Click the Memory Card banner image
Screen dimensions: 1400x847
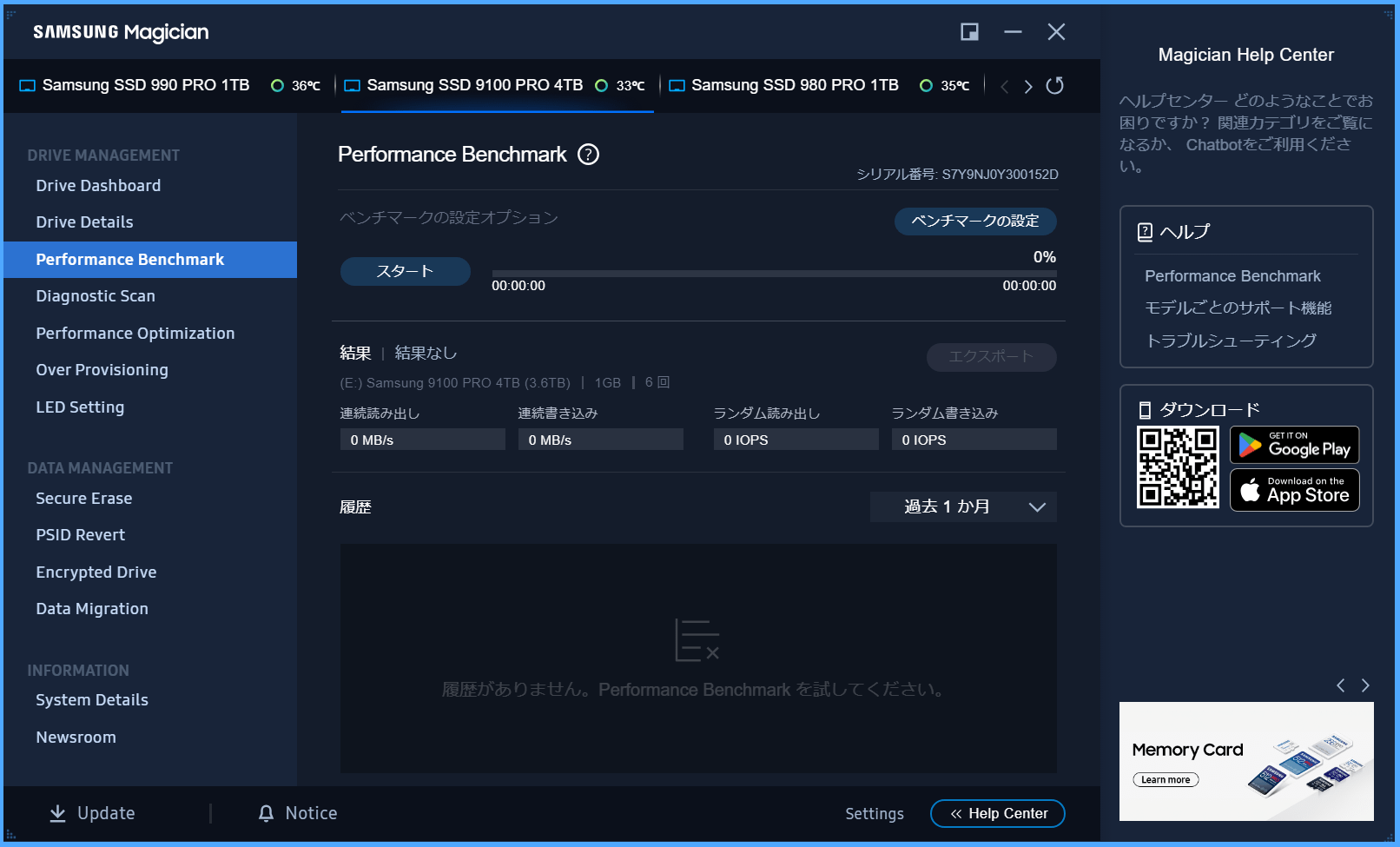pyautogui.click(x=1246, y=761)
